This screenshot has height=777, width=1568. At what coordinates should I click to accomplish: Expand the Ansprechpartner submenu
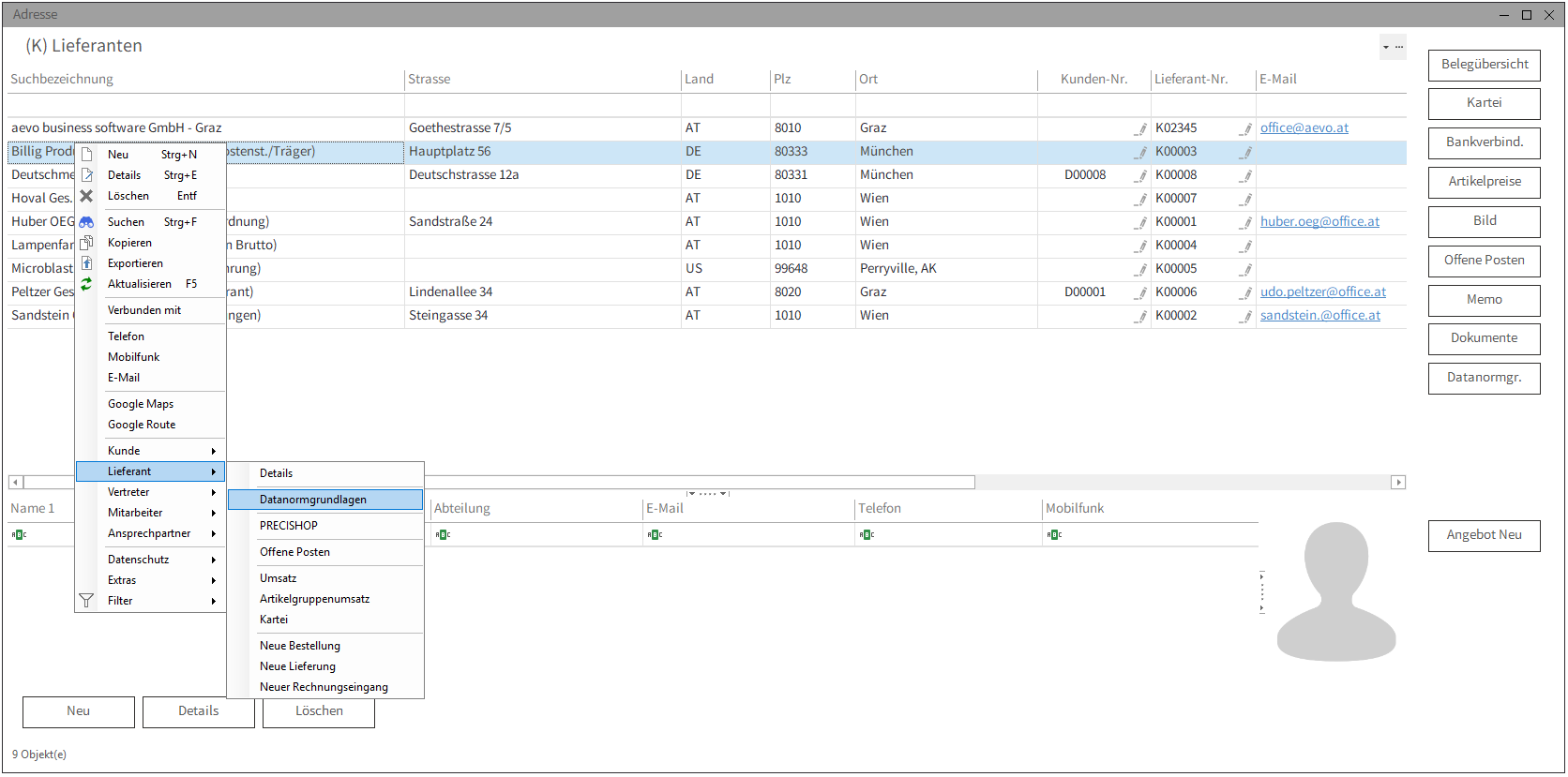click(x=151, y=533)
